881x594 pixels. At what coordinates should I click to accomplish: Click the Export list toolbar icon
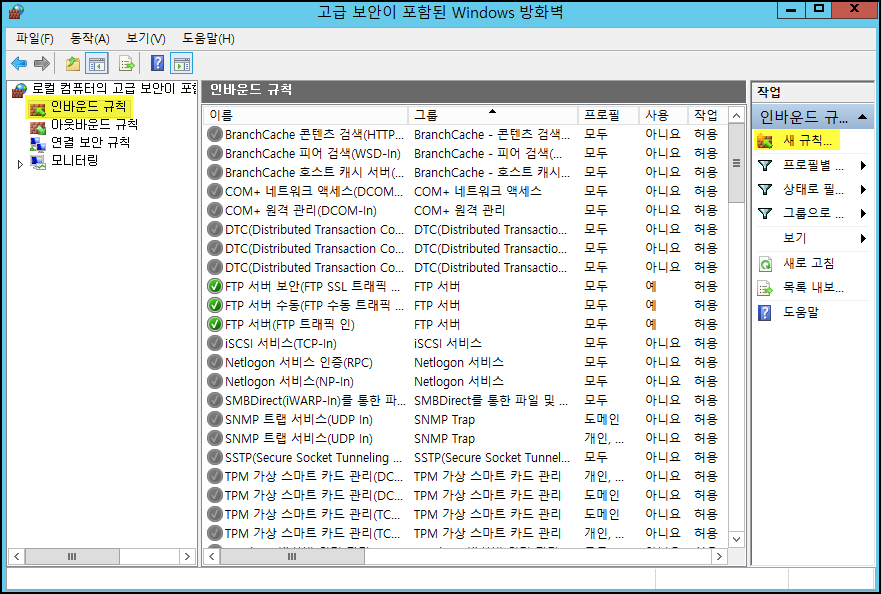[127, 64]
